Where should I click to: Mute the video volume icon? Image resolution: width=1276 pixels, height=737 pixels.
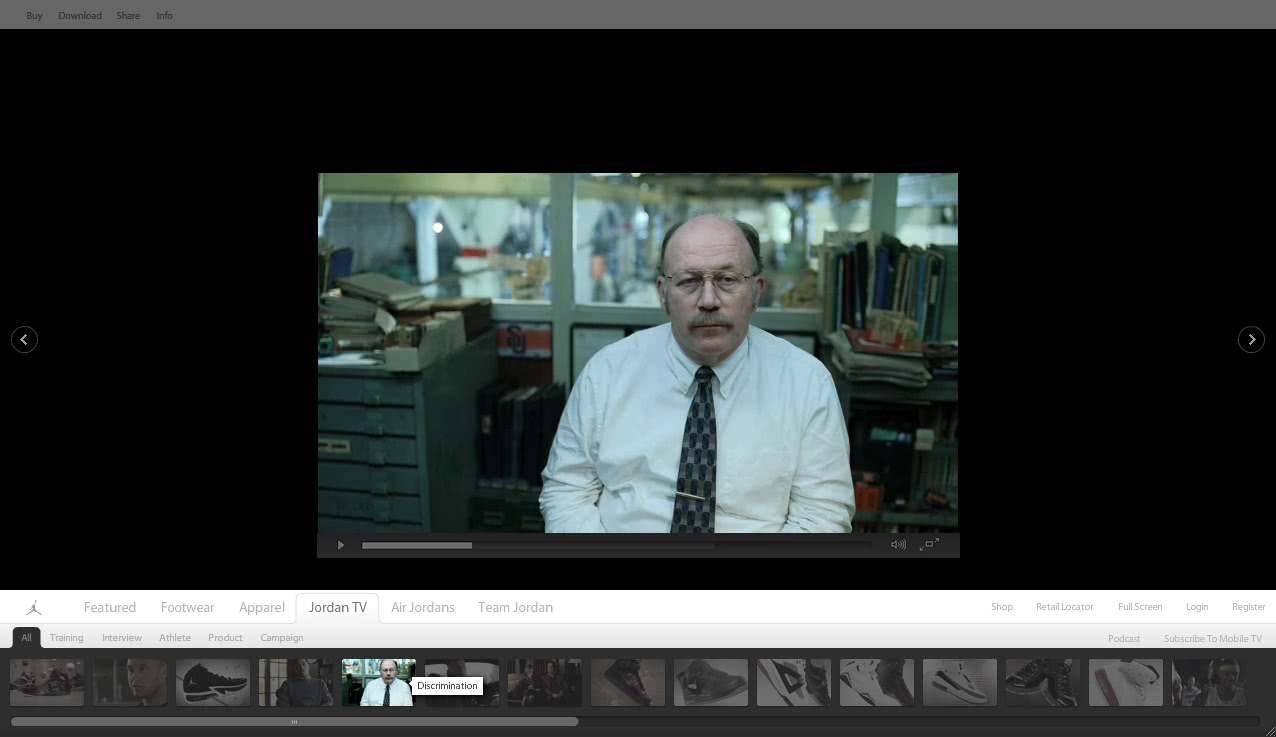897,545
